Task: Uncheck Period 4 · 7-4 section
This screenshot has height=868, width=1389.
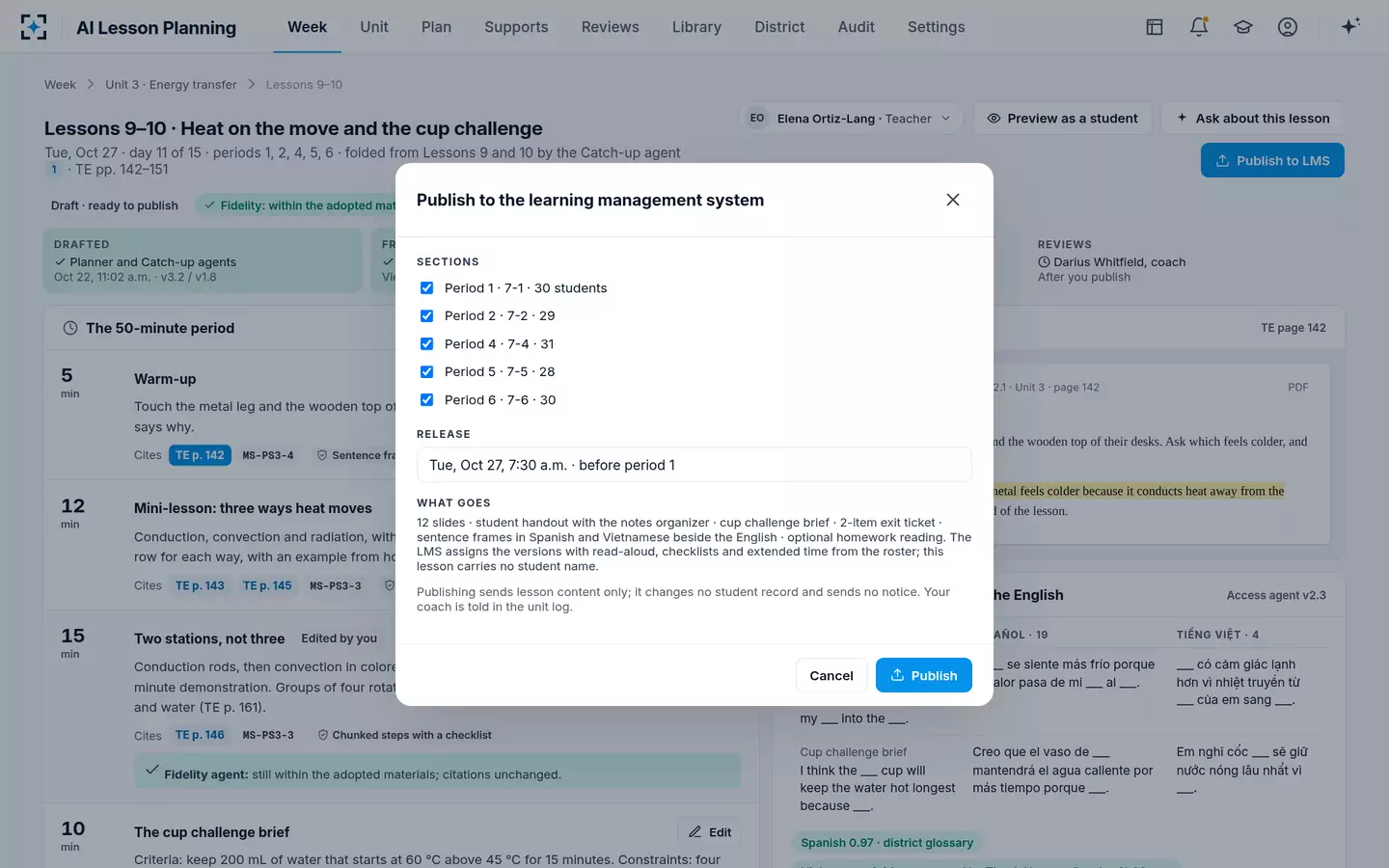Action: click(x=426, y=344)
